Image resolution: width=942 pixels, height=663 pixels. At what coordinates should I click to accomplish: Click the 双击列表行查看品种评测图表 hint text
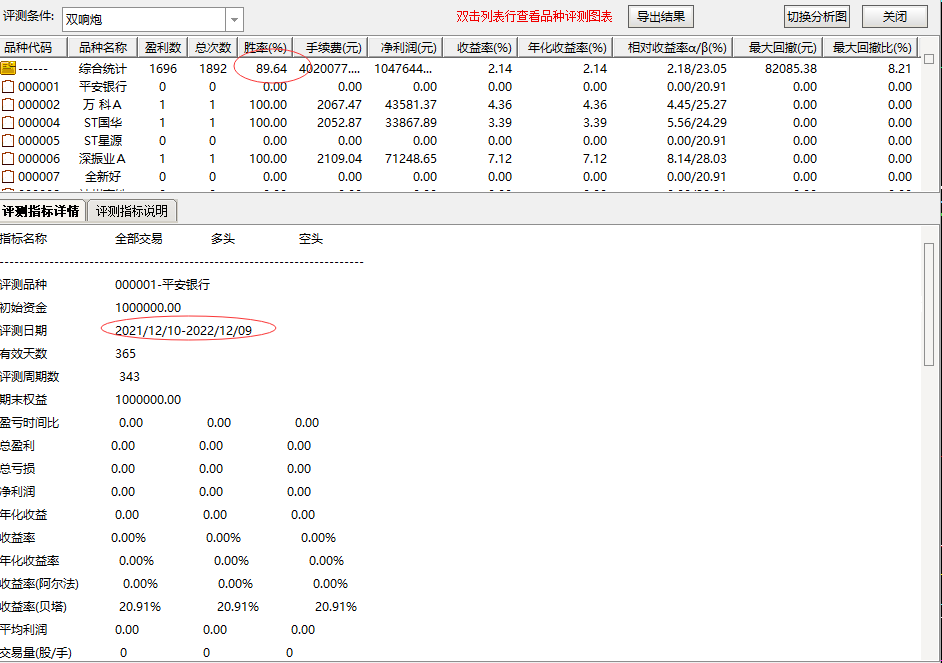point(534,16)
